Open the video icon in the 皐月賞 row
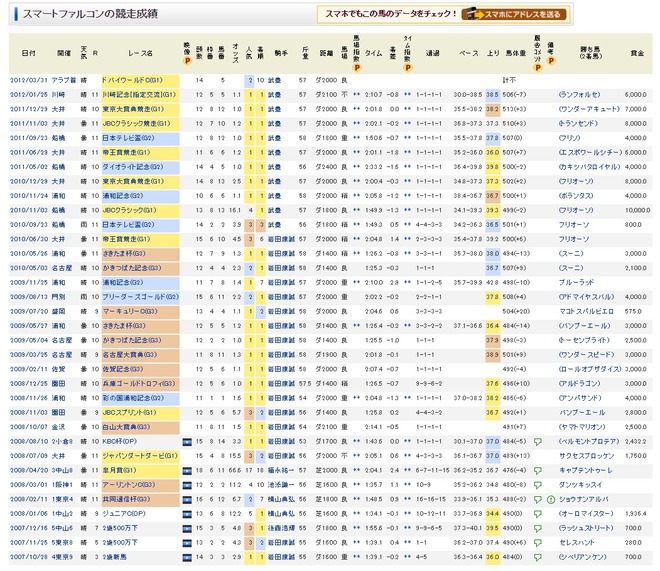 tap(187, 471)
